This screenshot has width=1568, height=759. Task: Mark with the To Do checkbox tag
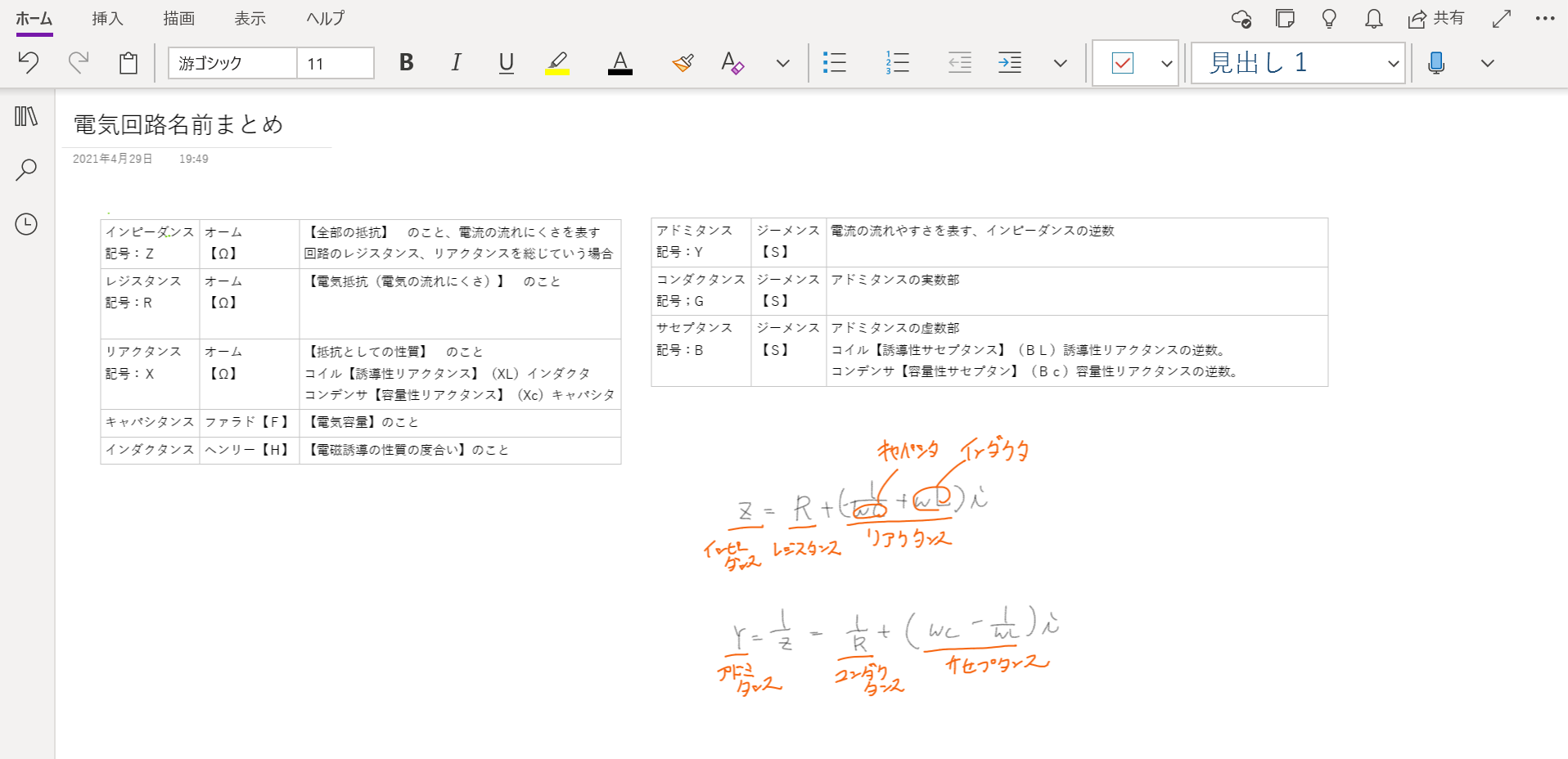coord(1122,63)
